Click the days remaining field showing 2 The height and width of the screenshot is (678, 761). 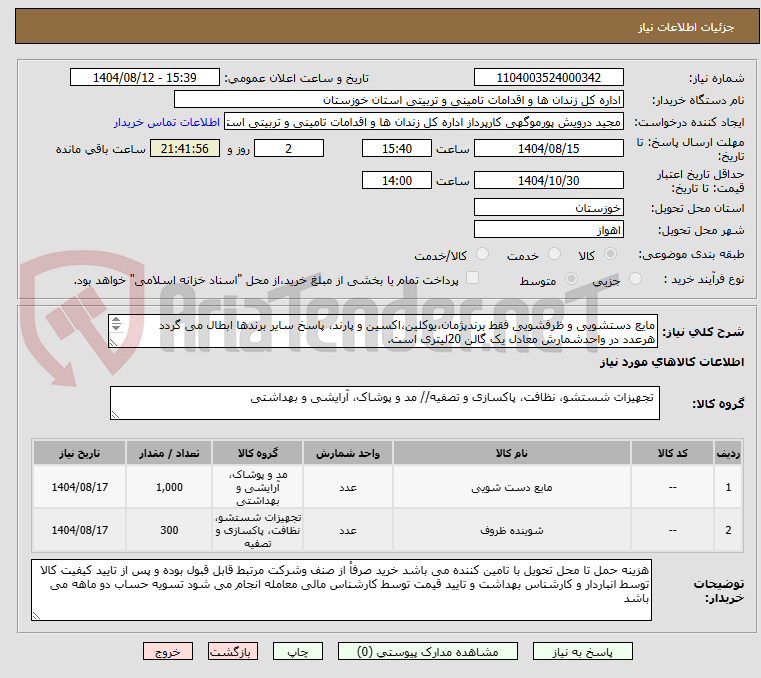point(289,149)
